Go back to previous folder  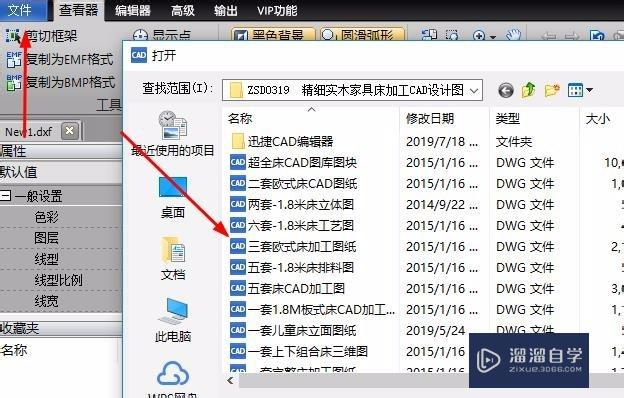point(505,90)
